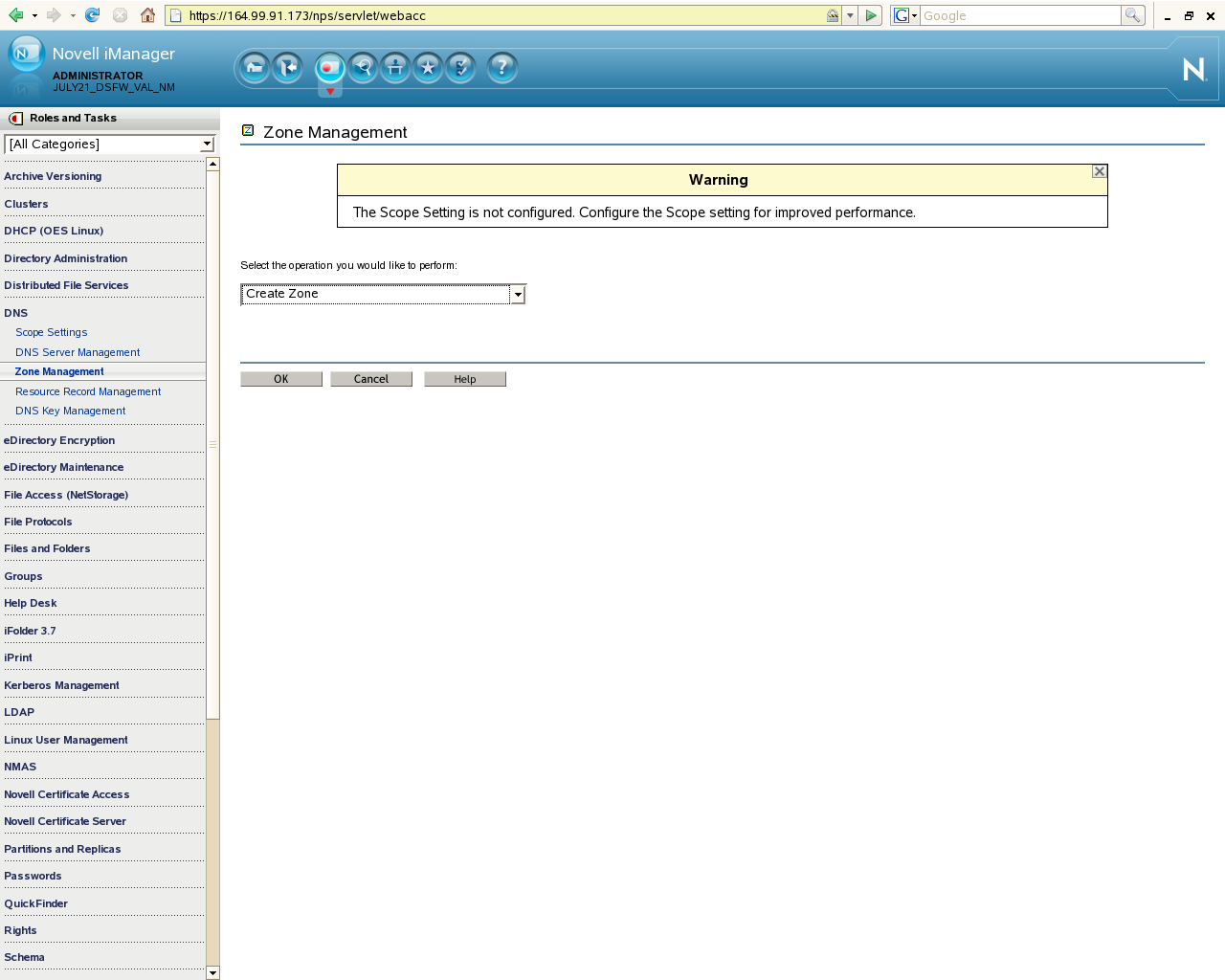
Task: Expand the LDAP role
Action: pos(19,712)
